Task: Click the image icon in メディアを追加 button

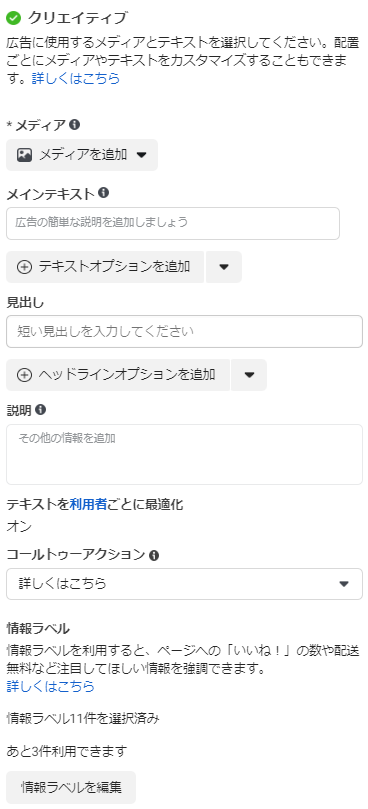Action: click(x=24, y=155)
